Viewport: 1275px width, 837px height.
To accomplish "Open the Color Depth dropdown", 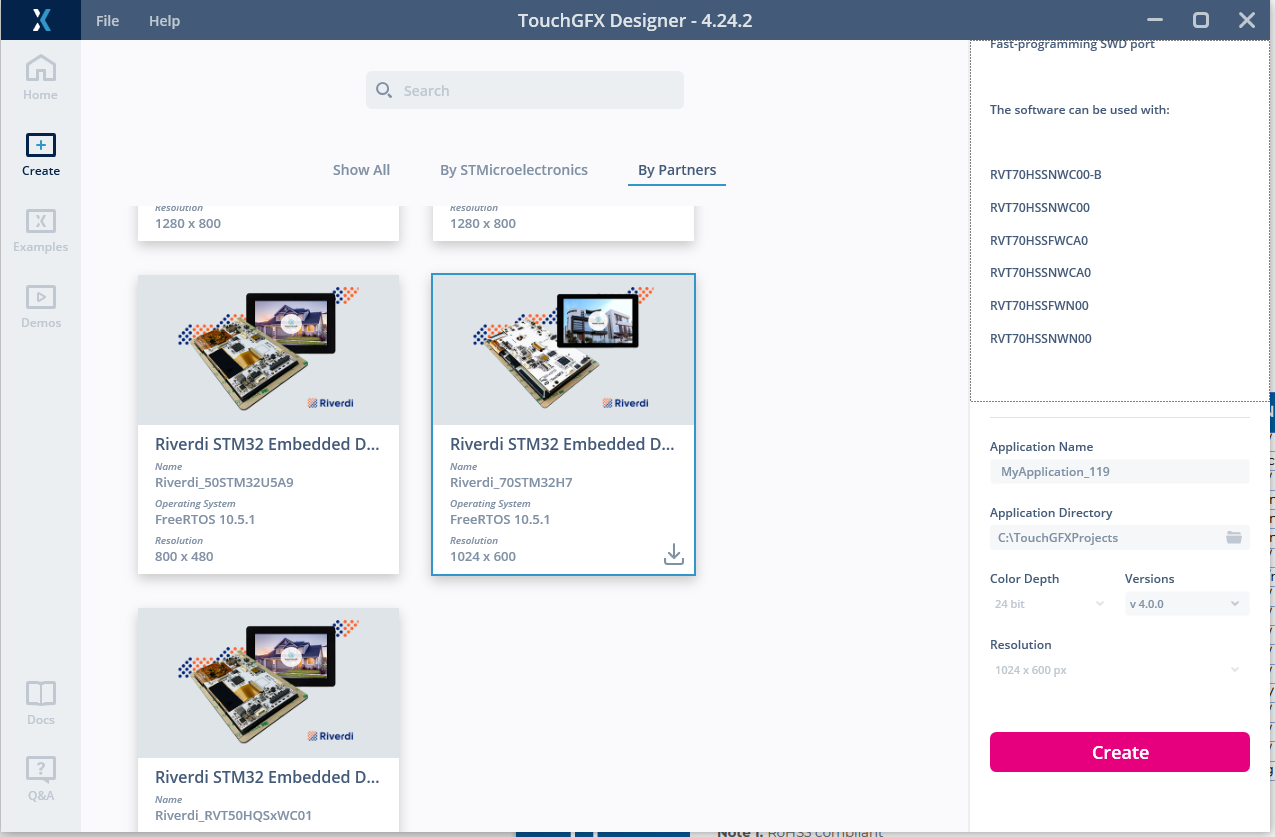I will (1050, 603).
